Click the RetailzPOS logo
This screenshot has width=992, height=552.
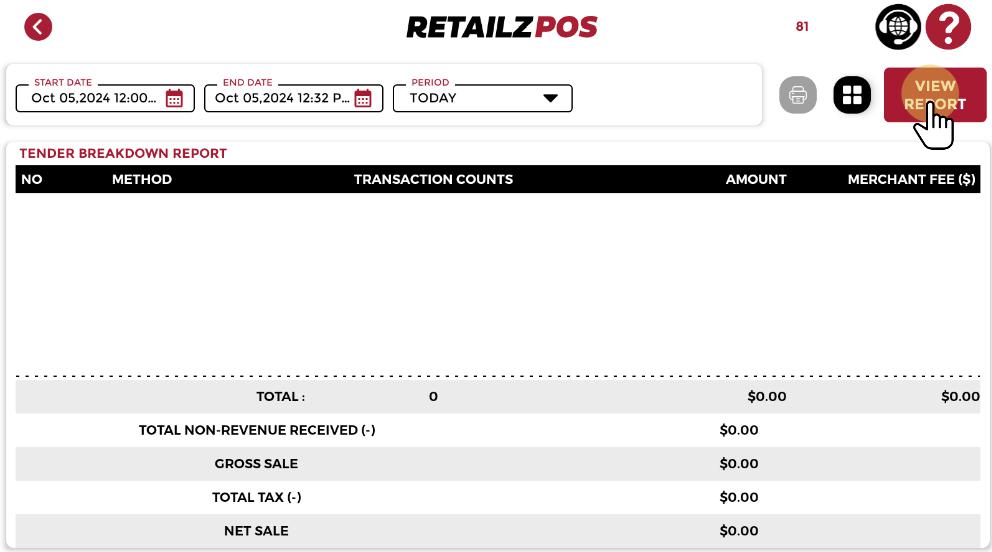pos(501,27)
